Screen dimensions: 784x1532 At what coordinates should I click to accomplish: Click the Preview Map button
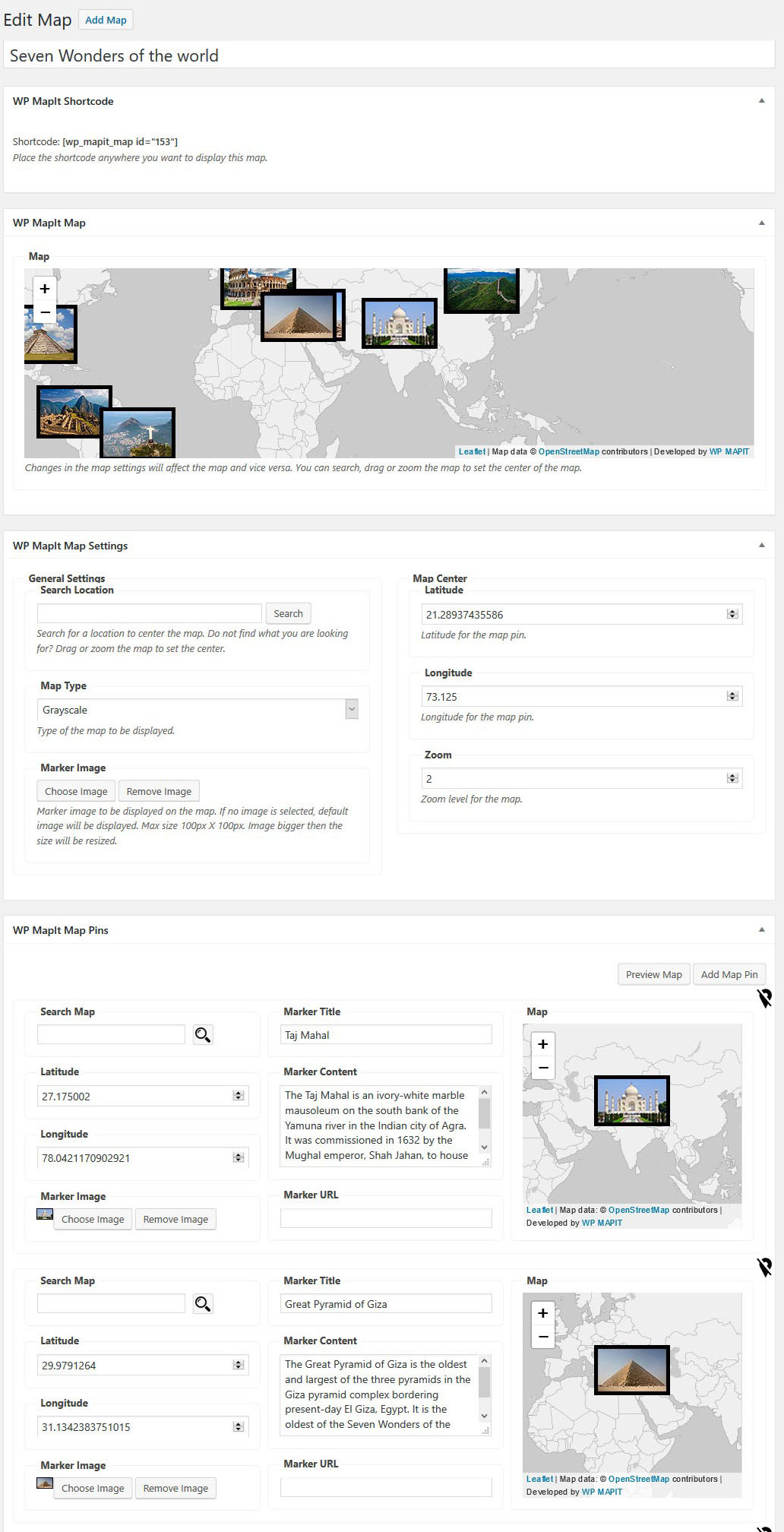(654, 974)
